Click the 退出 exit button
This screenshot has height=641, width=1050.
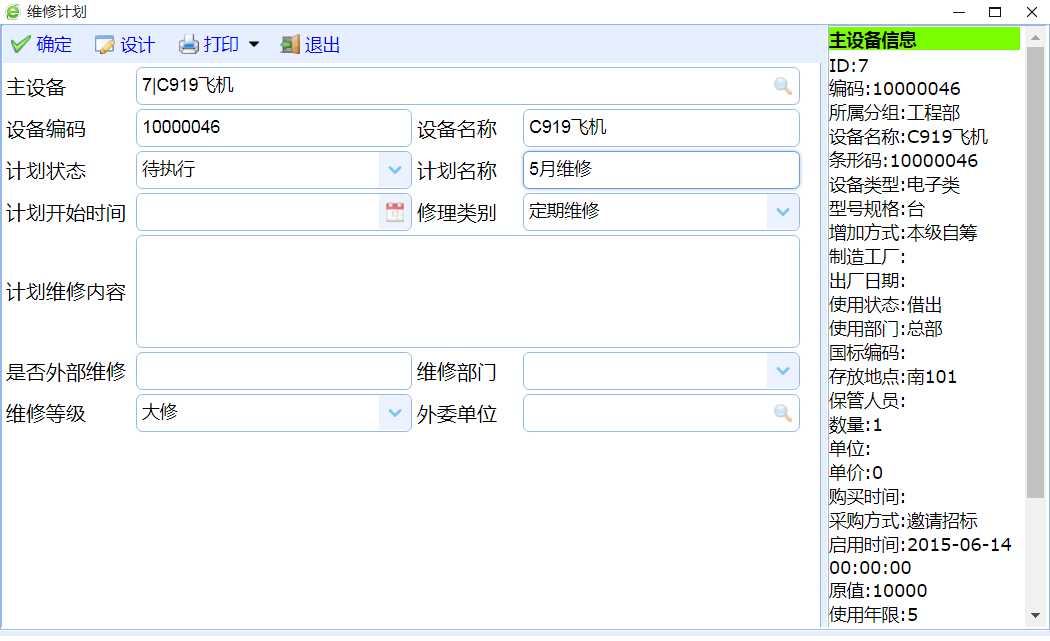tap(310, 45)
